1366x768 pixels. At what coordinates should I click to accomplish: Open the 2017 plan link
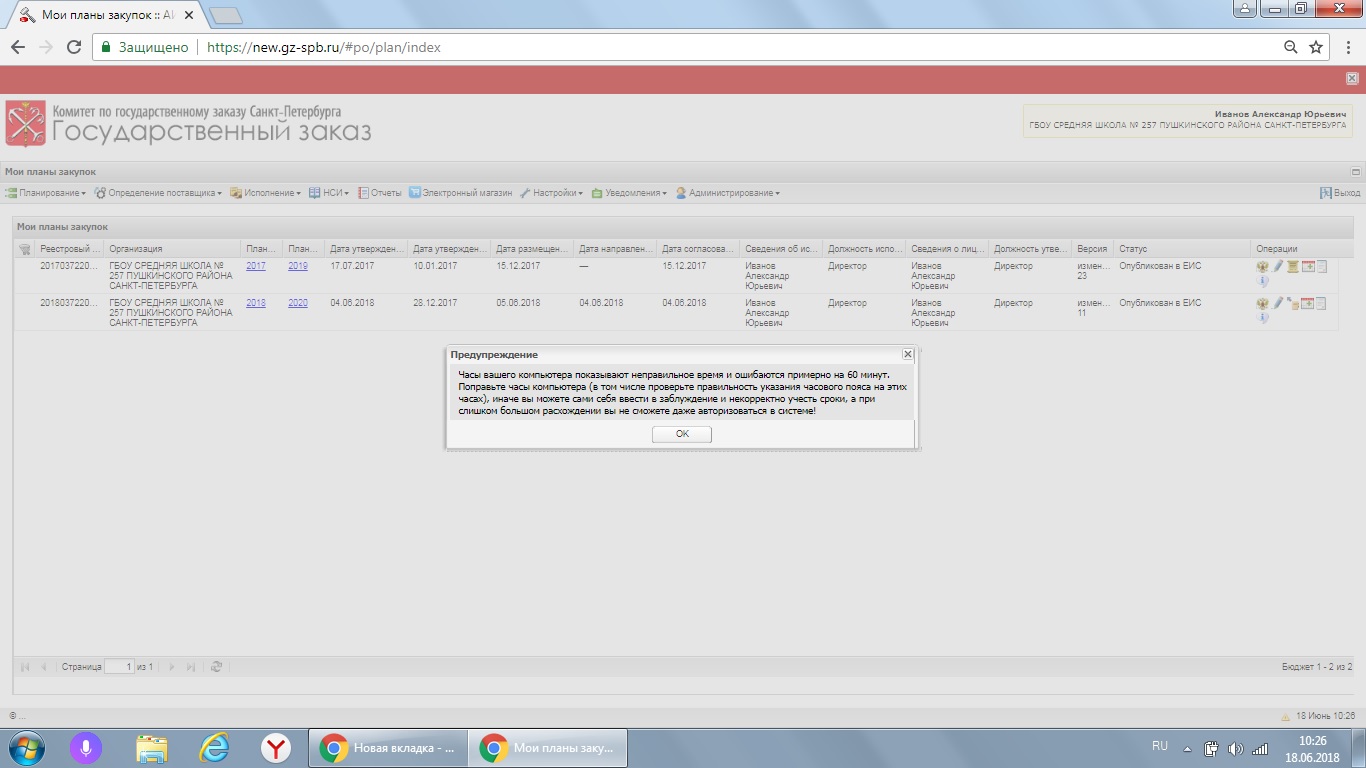(x=256, y=266)
